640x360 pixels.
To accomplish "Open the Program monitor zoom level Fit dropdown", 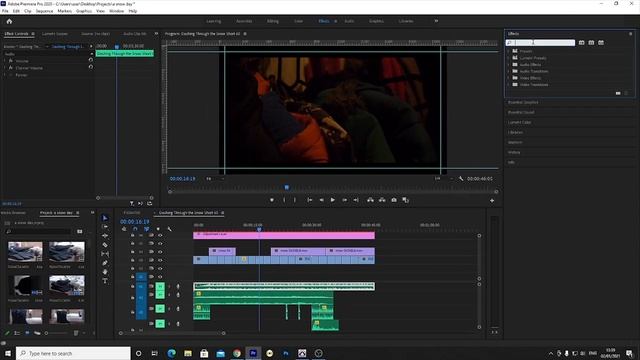I will pyautogui.click(x=215, y=179).
